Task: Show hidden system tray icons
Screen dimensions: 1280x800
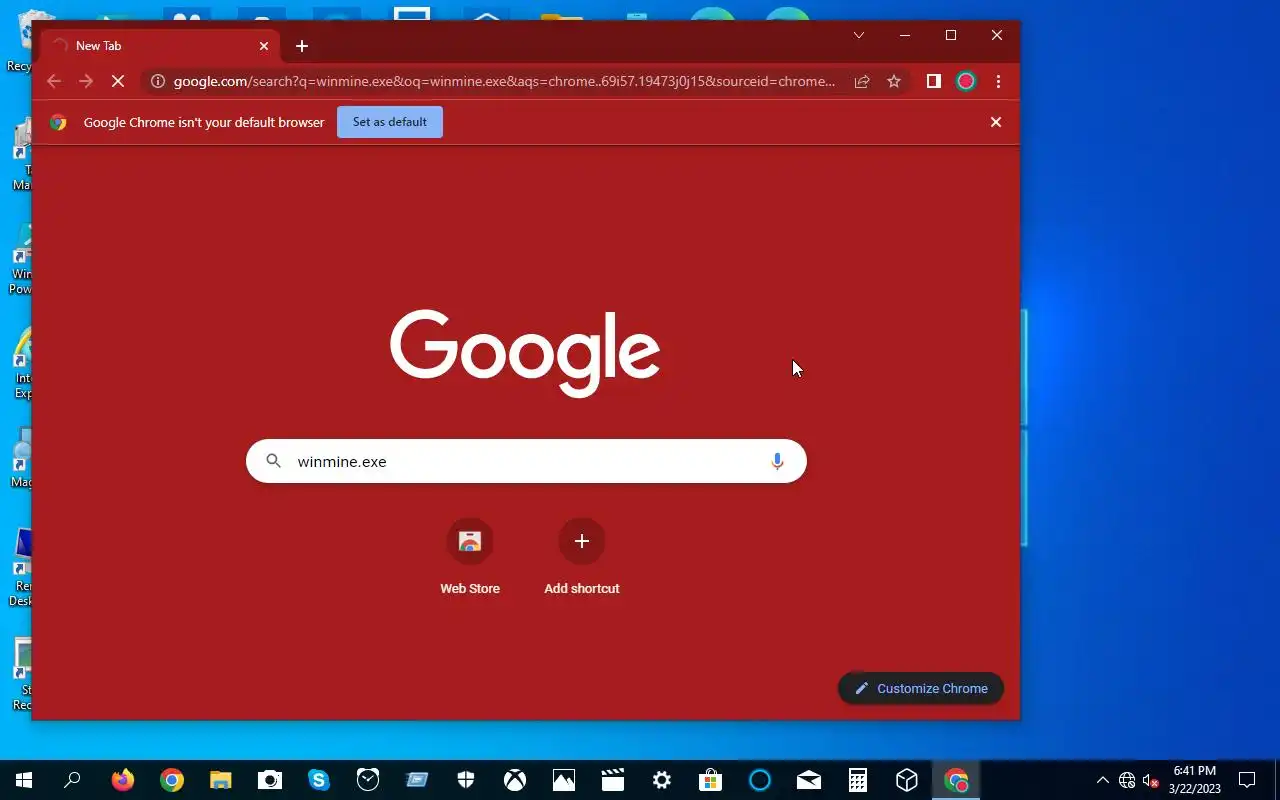Action: [x=1103, y=780]
